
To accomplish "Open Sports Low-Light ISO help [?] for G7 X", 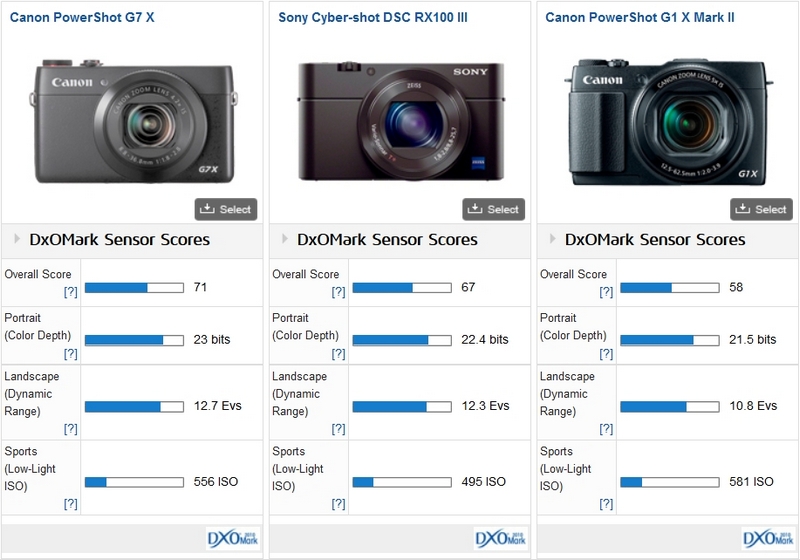I will point(70,504).
